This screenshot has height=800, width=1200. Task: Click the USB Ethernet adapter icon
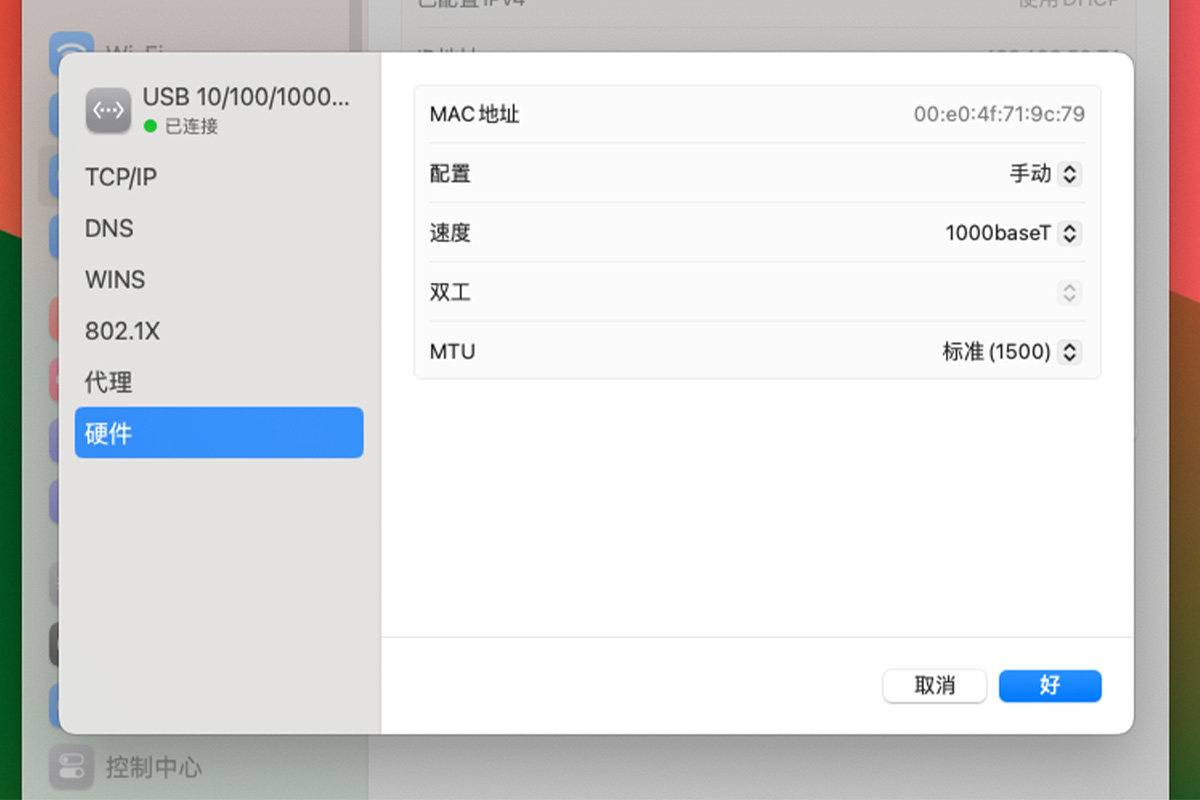[108, 110]
